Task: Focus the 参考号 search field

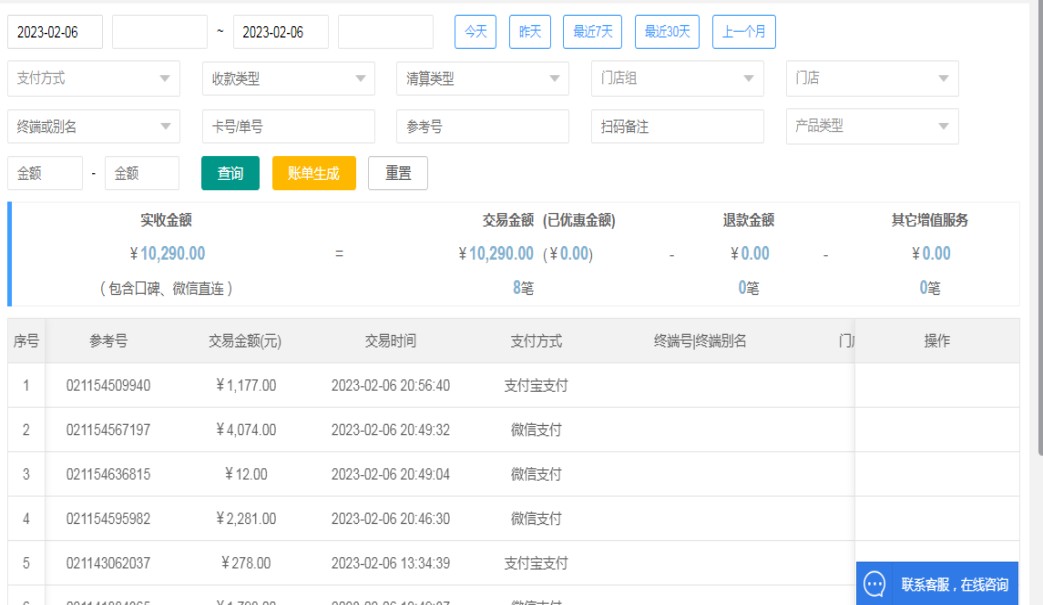Action: (482, 126)
